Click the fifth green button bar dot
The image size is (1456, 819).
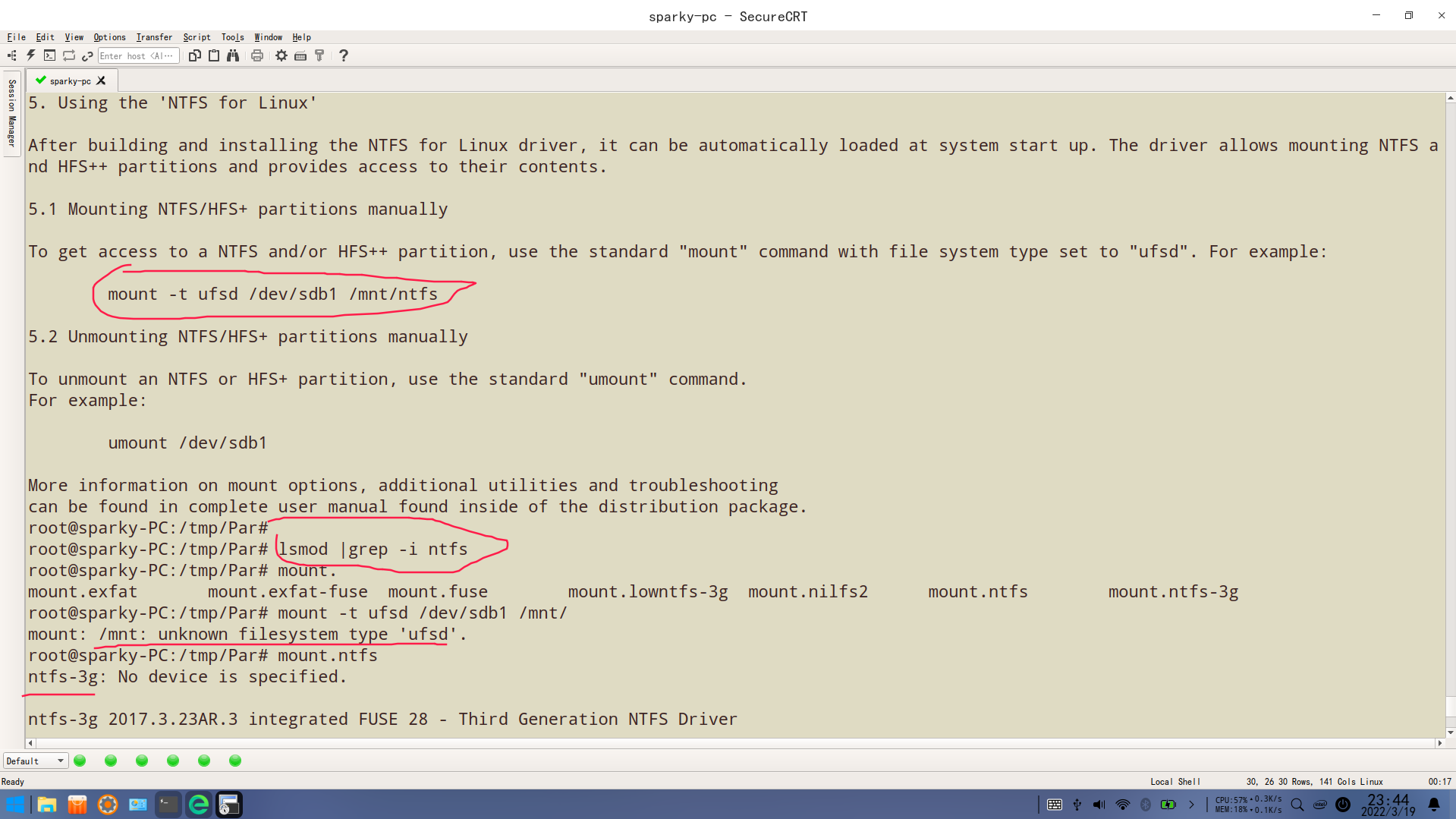pos(204,761)
